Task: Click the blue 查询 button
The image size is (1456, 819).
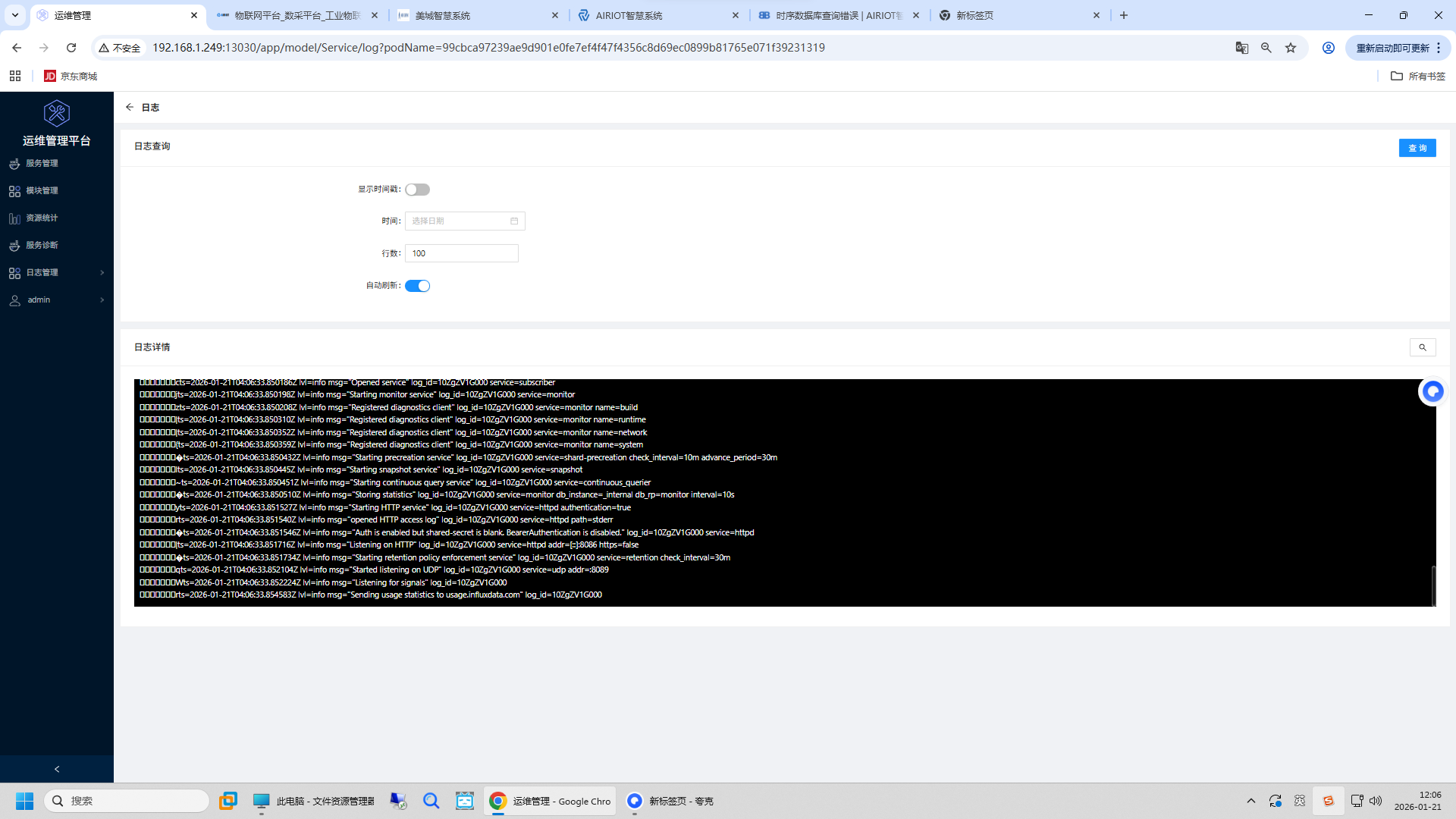Action: point(1417,148)
